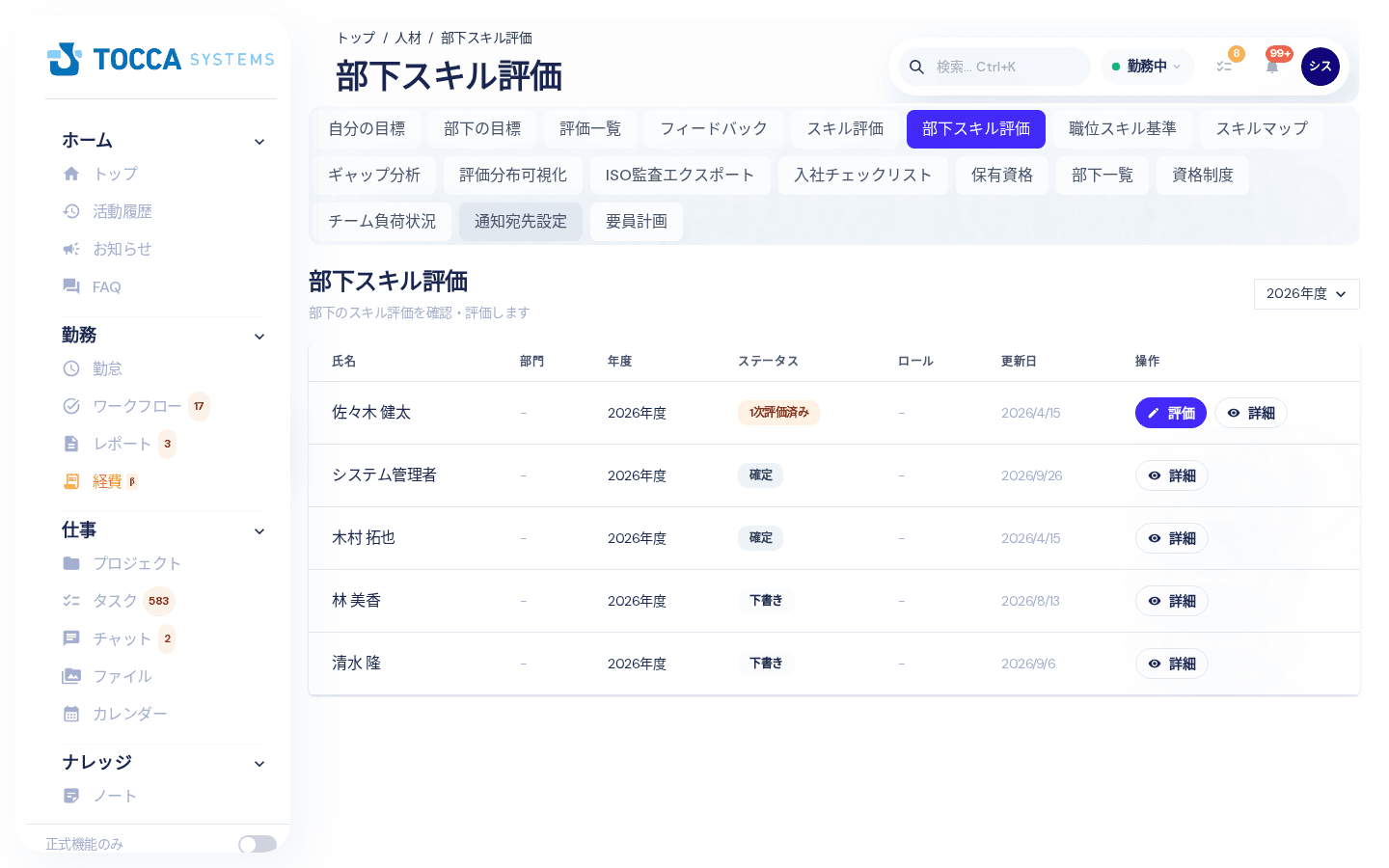Open the FAQ chat icon
The image size is (1389, 868).
pyautogui.click(x=71, y=286)
